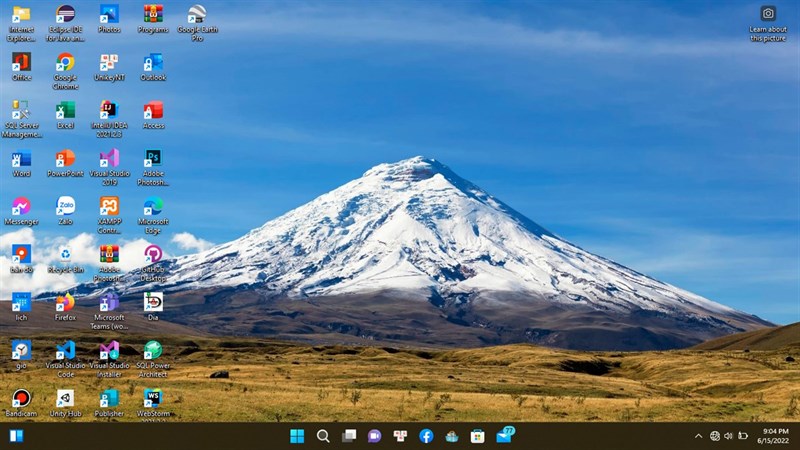Open volume control in system tray
The image size is (800, 450).
729,436
